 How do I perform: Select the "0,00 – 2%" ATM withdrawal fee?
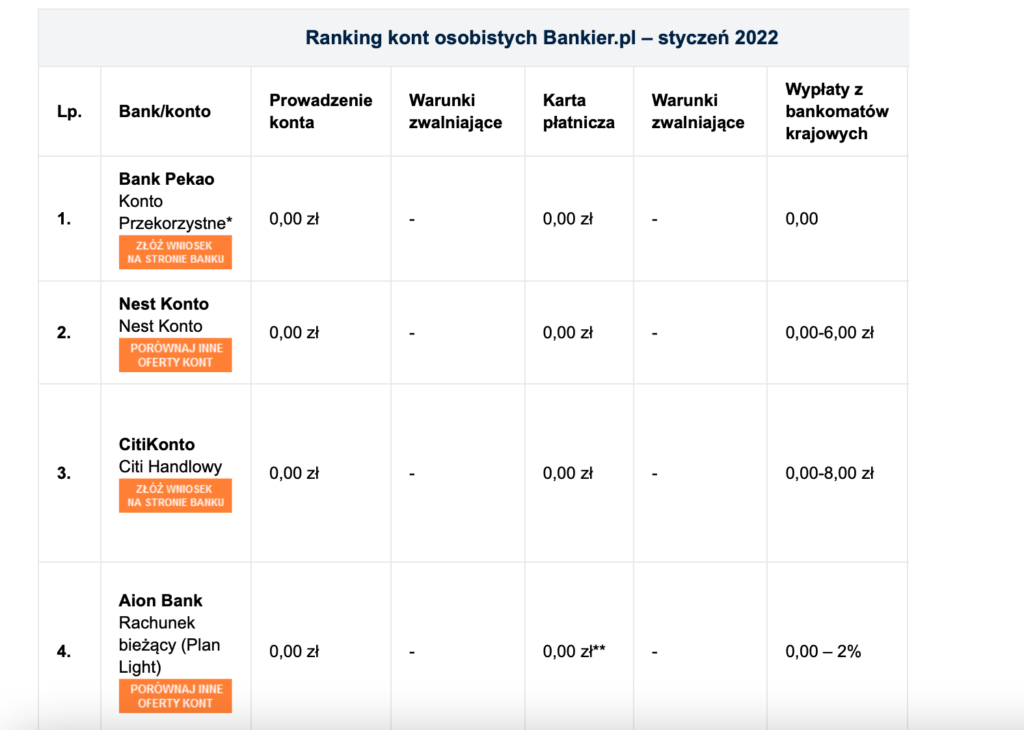tap(823, 652)
